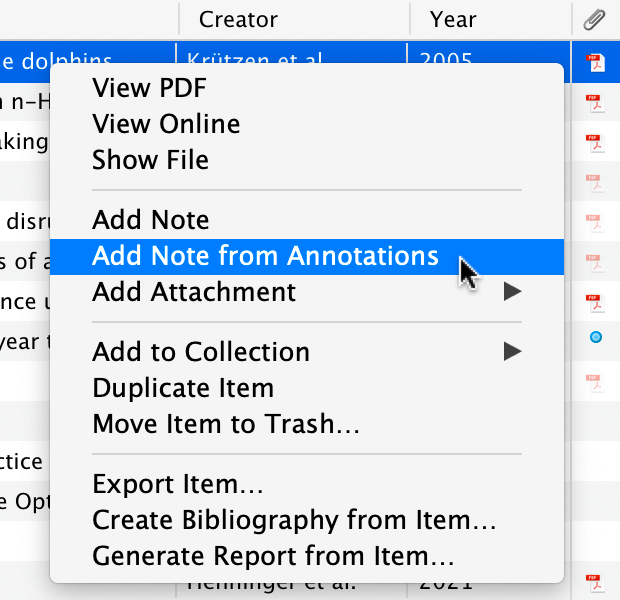620x600 pixels.
Task: Click the PDF icon in the row starting "n–H"
Action: point(594,101)
